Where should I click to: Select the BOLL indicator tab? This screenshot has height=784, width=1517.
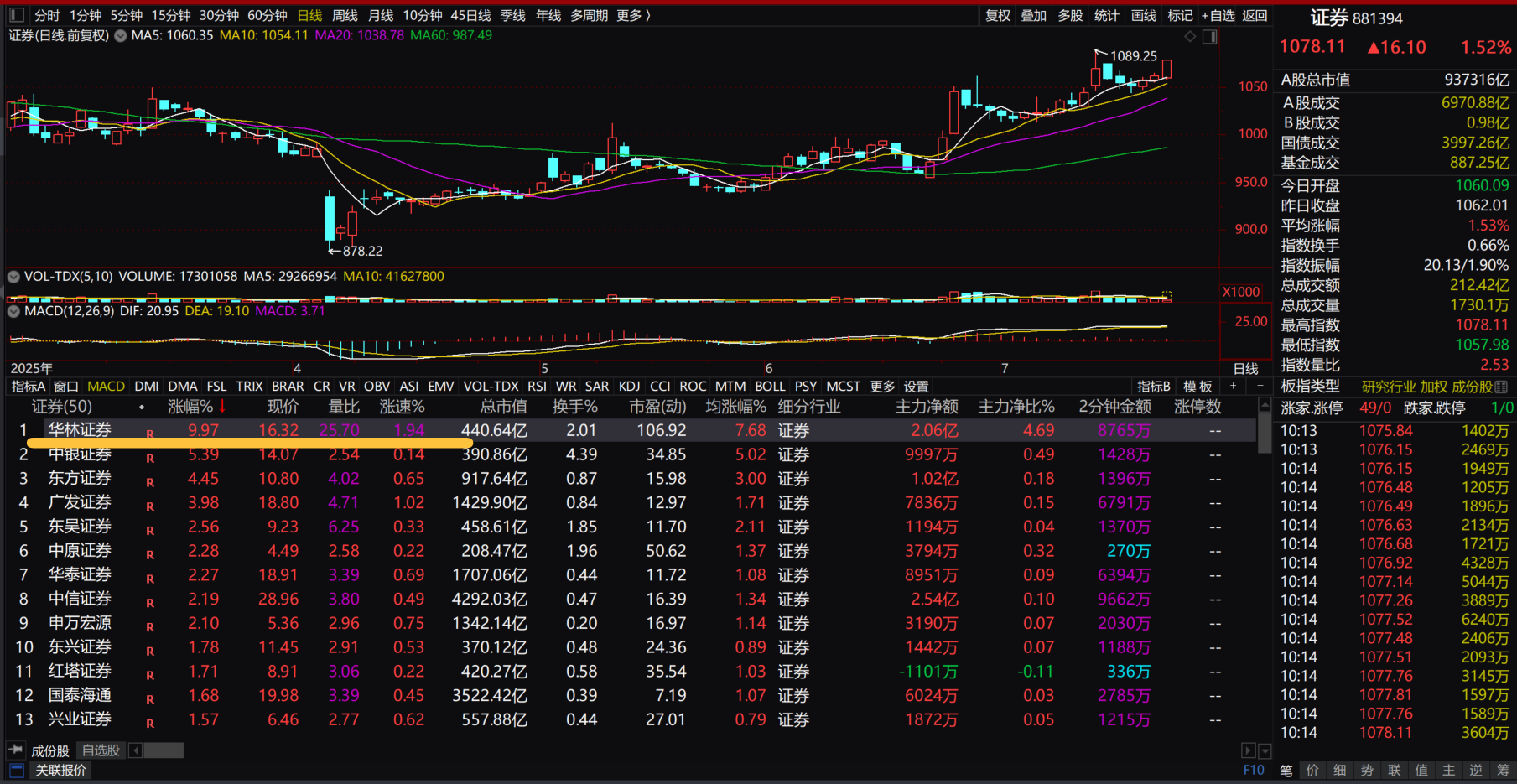[x=770, y=387]
